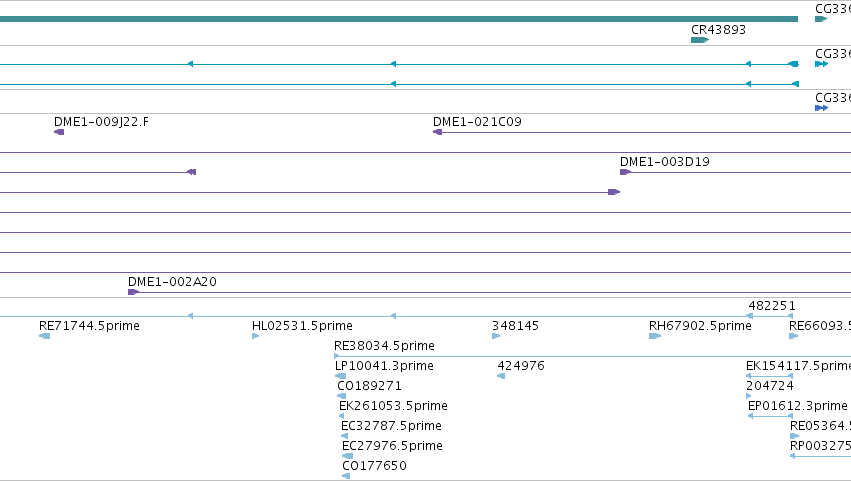Click the DME1-009J22.F label

click(101, 122)
